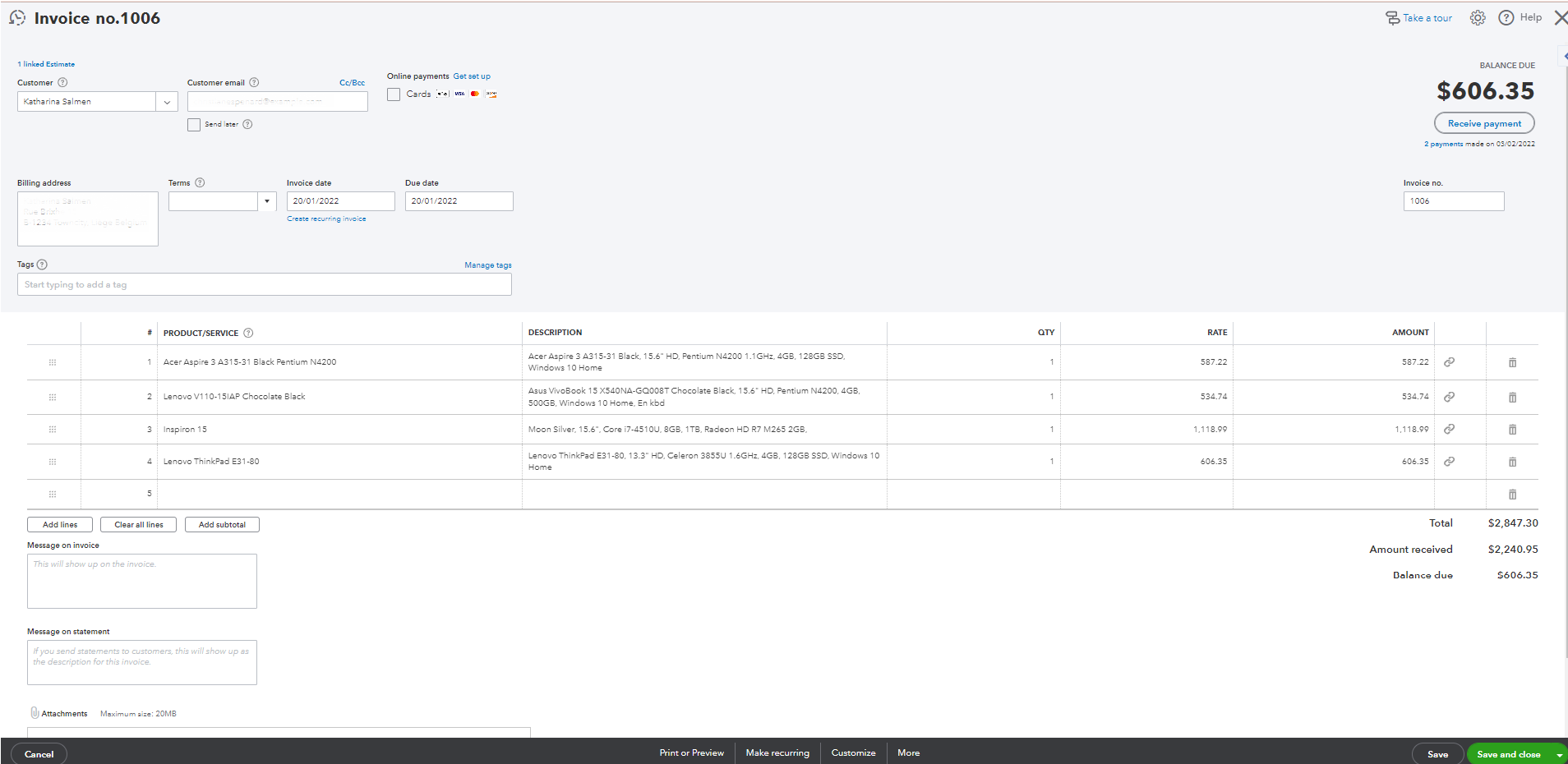The height and width of the screenshot is (764, 1568).
Task: Click the Save button
Action: [x=1437, y=754]
